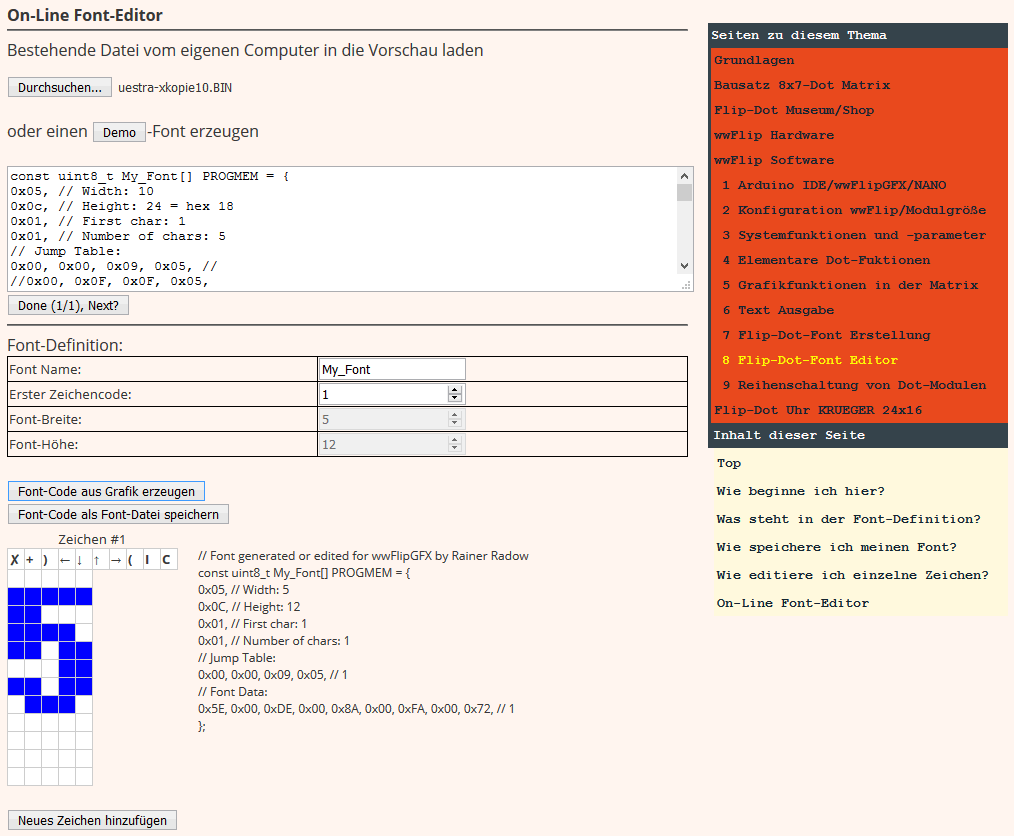The image size is (1014, 836).
Task: Open Flip-Dot Museum/Shop link
Action: coord(793,111)
